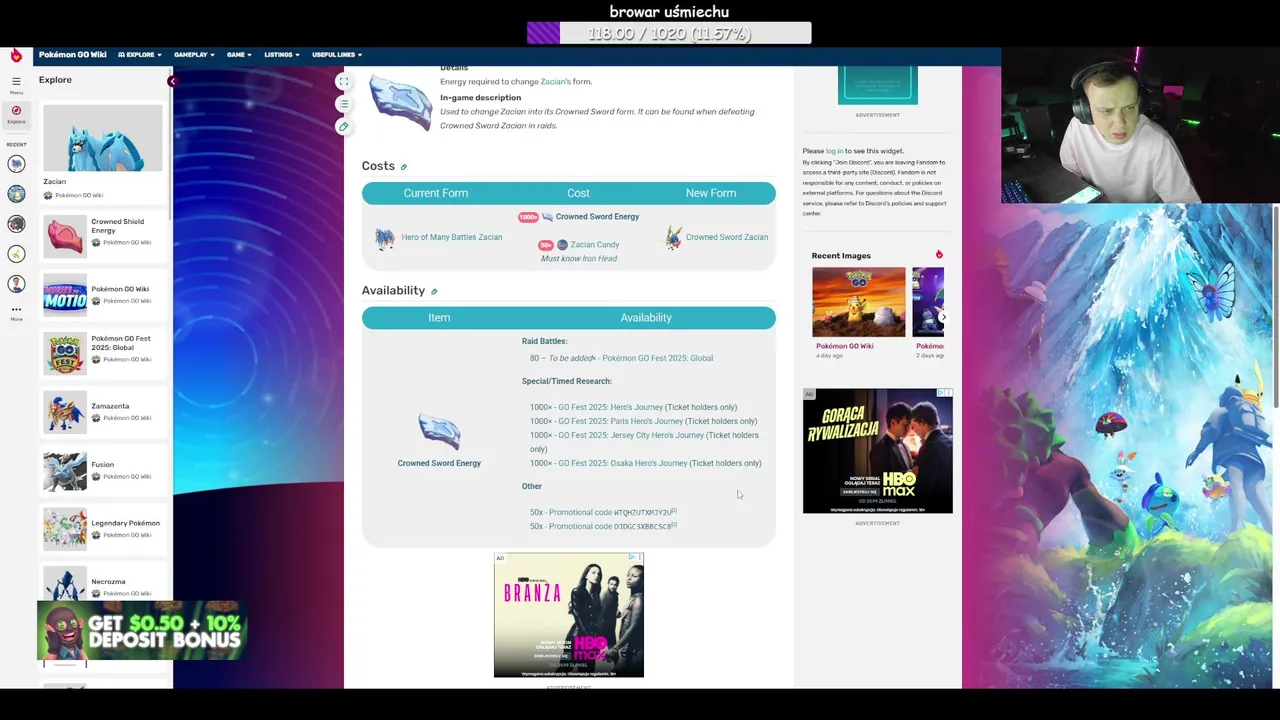1280x720 pixels.
Task: Open GO Fest 2025: Osaka Hero's Journey
Action: coord(622,463)
